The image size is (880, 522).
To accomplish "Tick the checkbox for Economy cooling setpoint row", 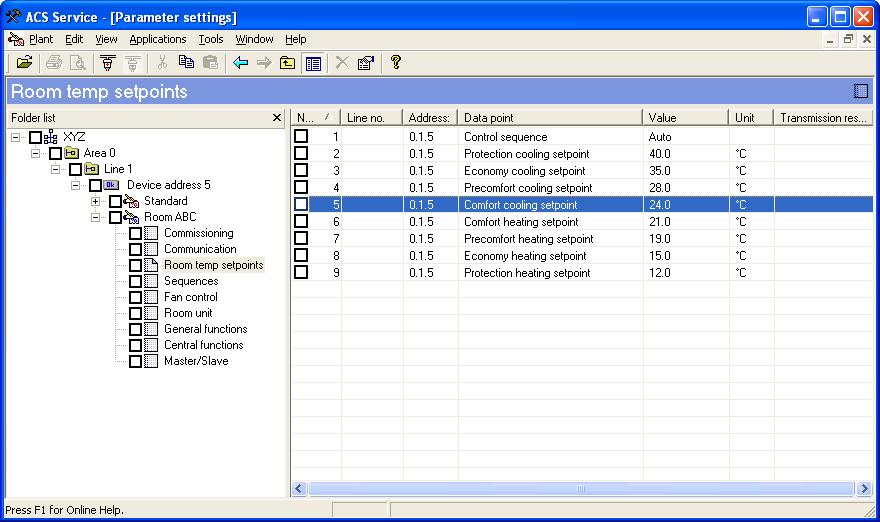I will pyautogui.click(x=301, y=170).
